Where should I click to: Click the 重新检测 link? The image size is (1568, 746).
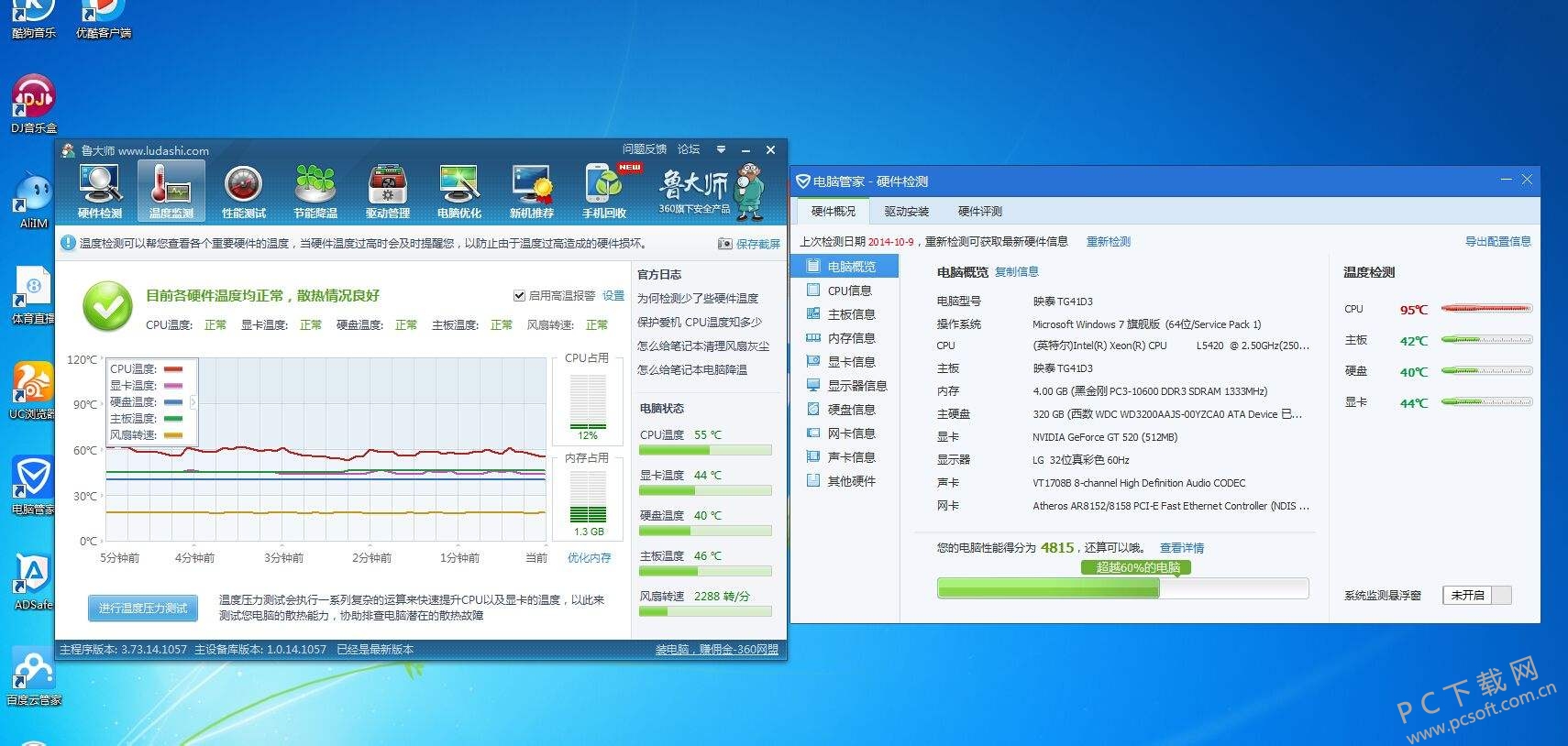pyautogui.click(x=1108, y=242)
